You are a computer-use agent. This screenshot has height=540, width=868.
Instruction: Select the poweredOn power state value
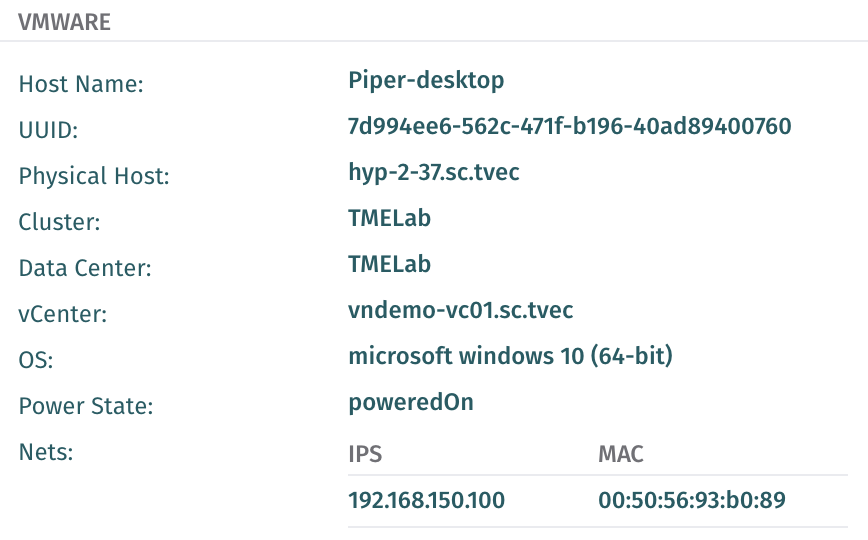[410, 402]
